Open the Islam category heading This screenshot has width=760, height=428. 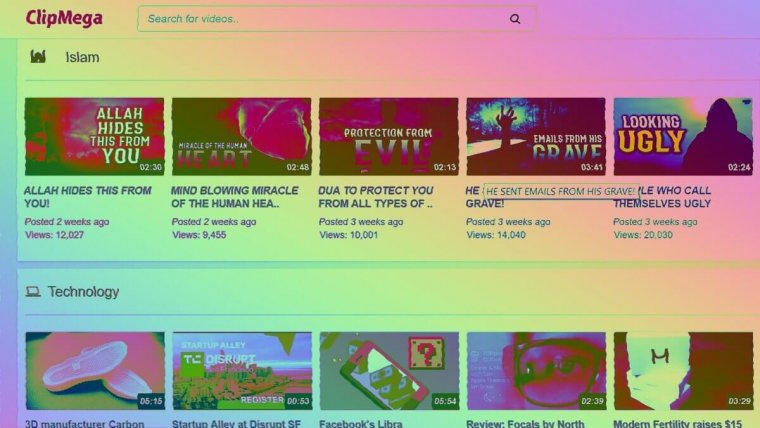(x=82, y=57)
